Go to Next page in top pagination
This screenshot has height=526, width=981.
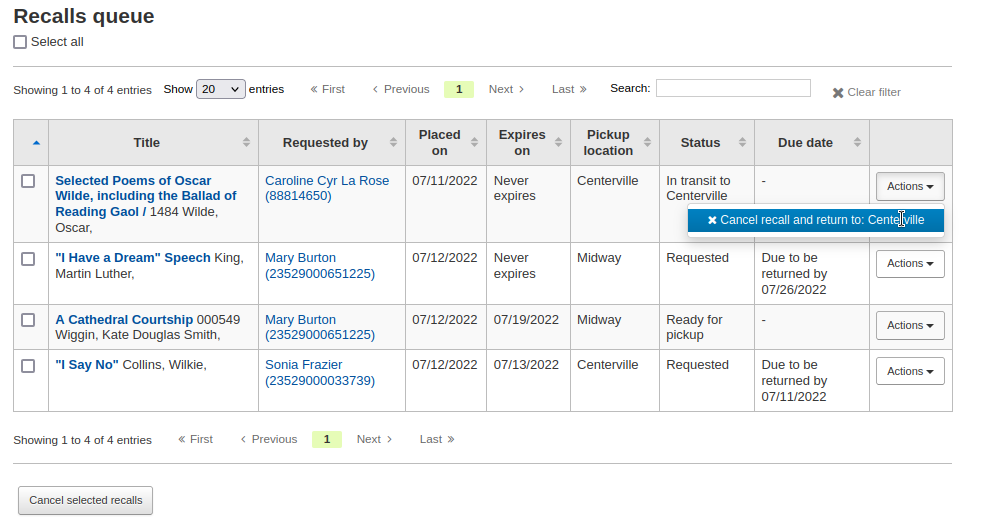(x=506, y=89)
